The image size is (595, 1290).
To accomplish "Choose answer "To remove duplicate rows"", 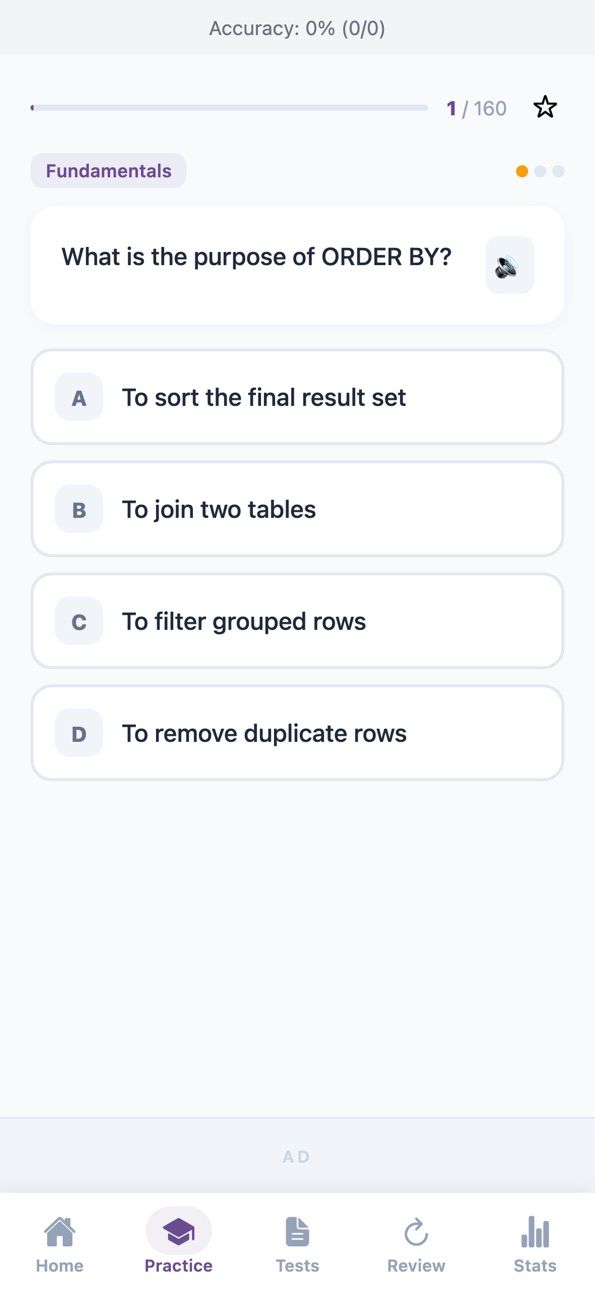I will click(x=297, y=733).
